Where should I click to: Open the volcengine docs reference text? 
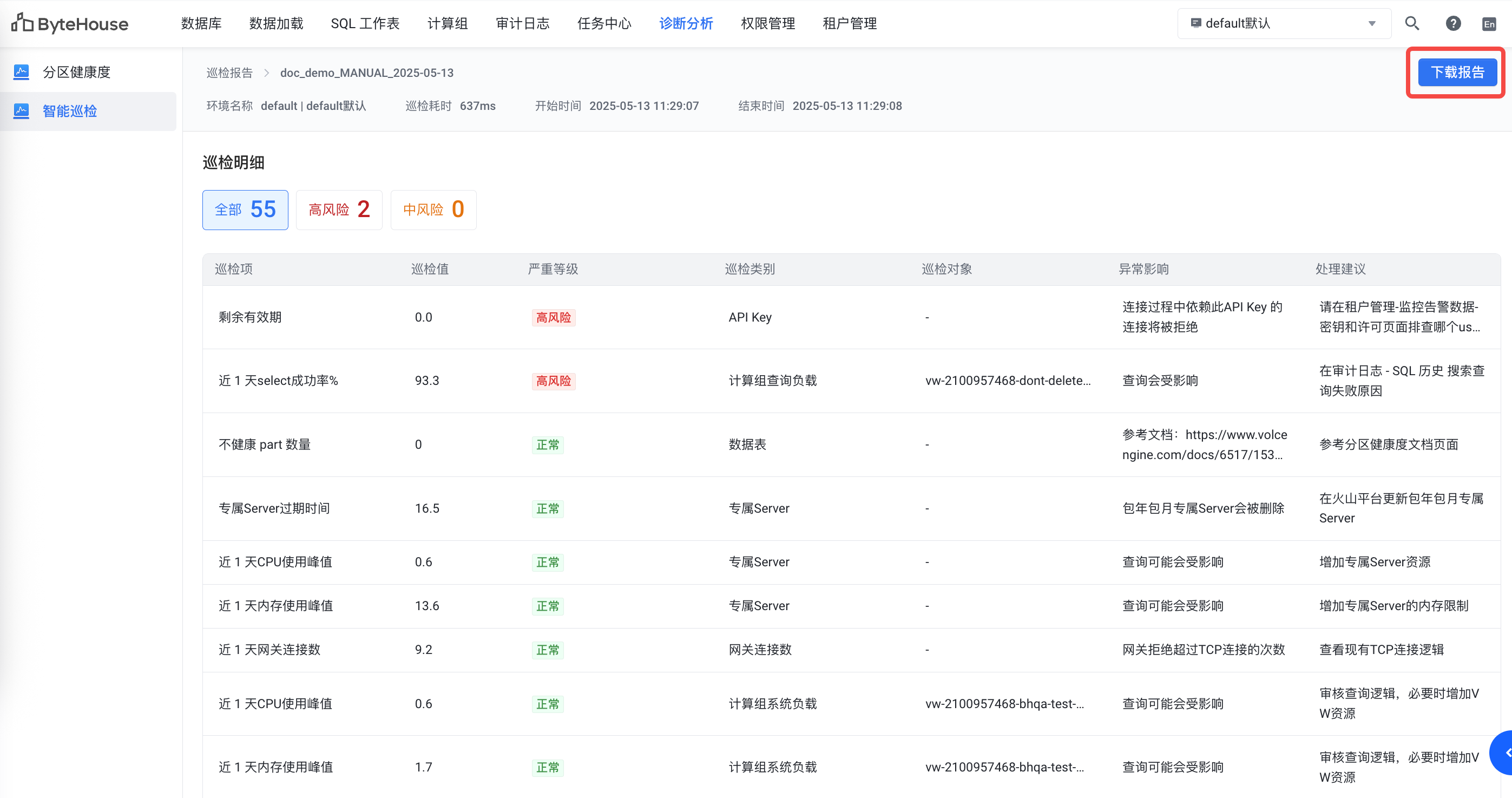tap(1205, 444)
